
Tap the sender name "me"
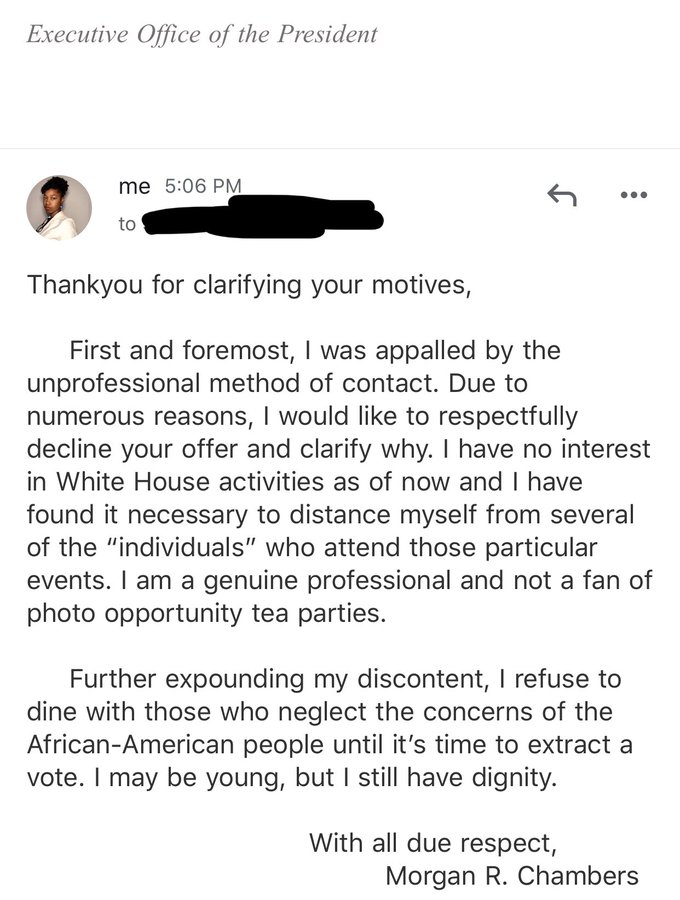pos(134,186)
